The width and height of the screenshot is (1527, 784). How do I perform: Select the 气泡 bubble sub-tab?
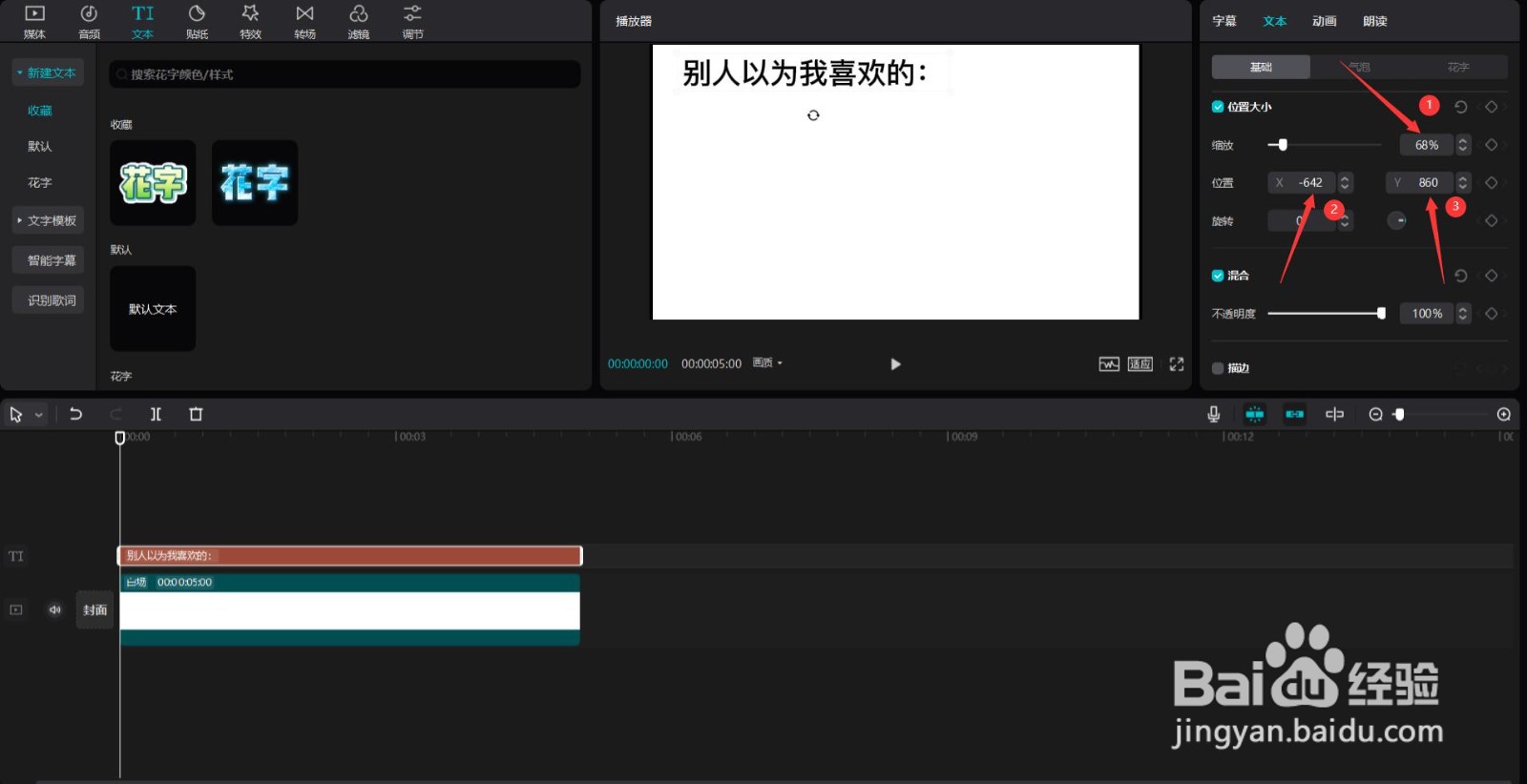pyautogui.click(x=1359, y=67)
